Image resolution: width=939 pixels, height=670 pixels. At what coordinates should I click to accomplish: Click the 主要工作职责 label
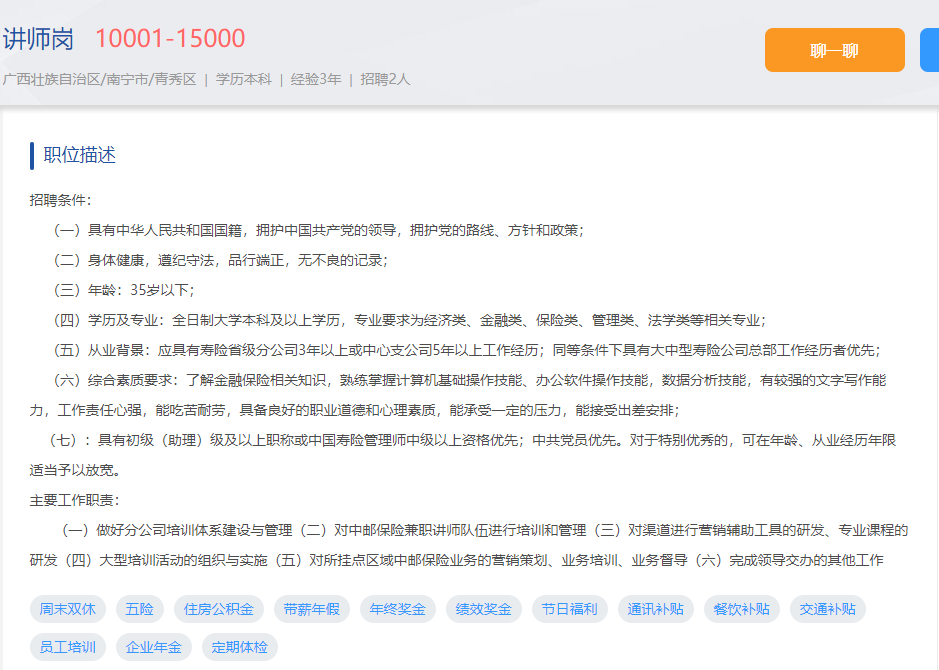tap(74, 501)
